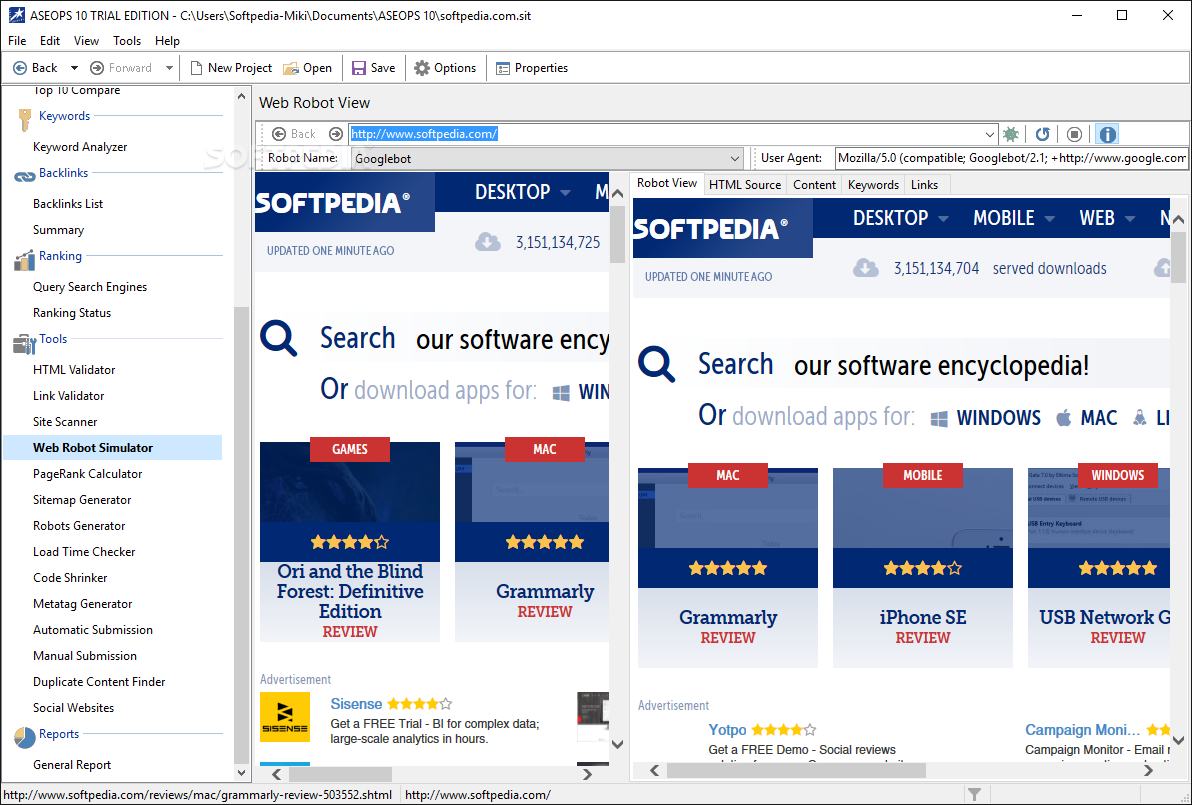Create a New Project from toolbar

tap(230, 68)
